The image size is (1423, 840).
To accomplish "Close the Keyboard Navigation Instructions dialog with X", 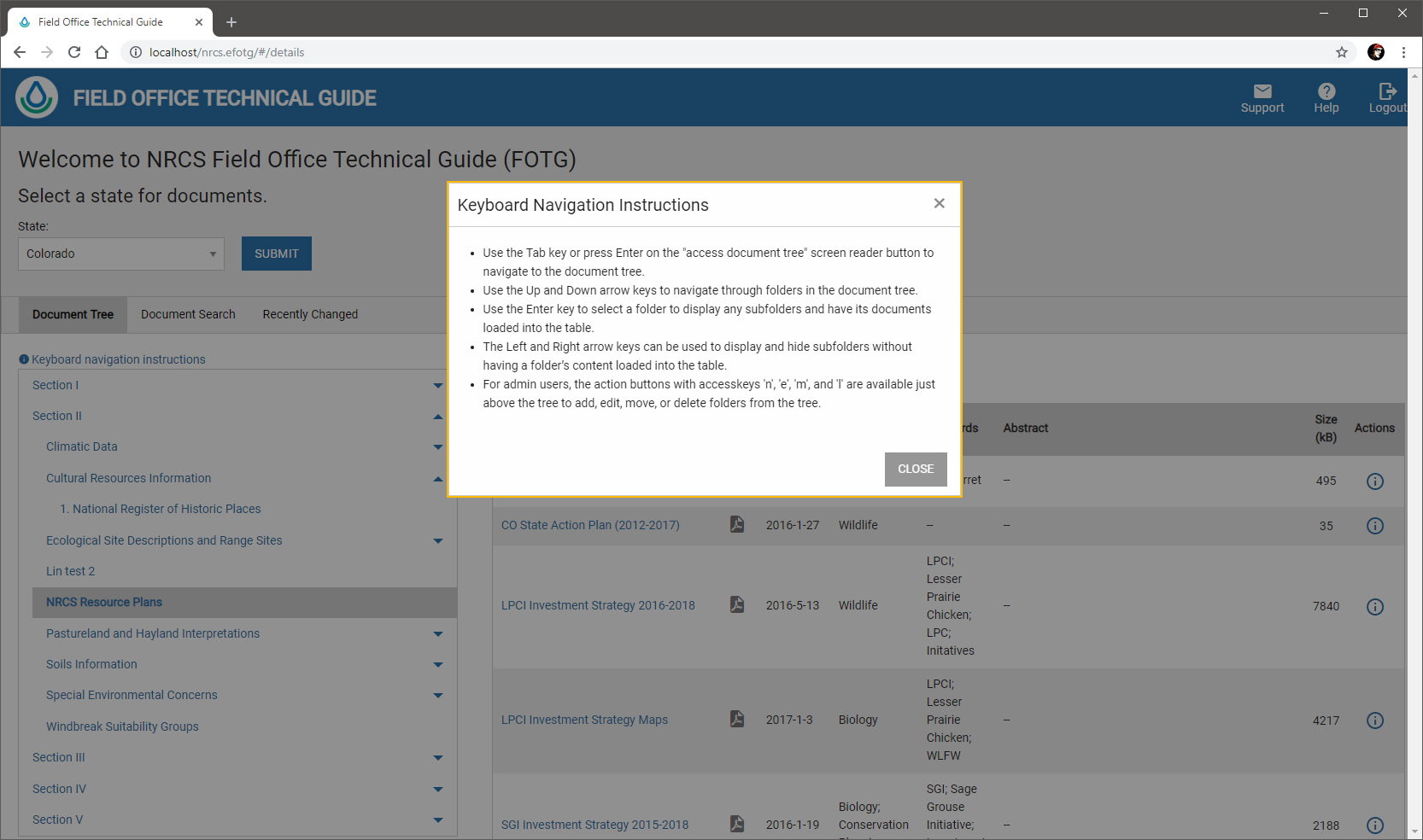I will 939,203.
